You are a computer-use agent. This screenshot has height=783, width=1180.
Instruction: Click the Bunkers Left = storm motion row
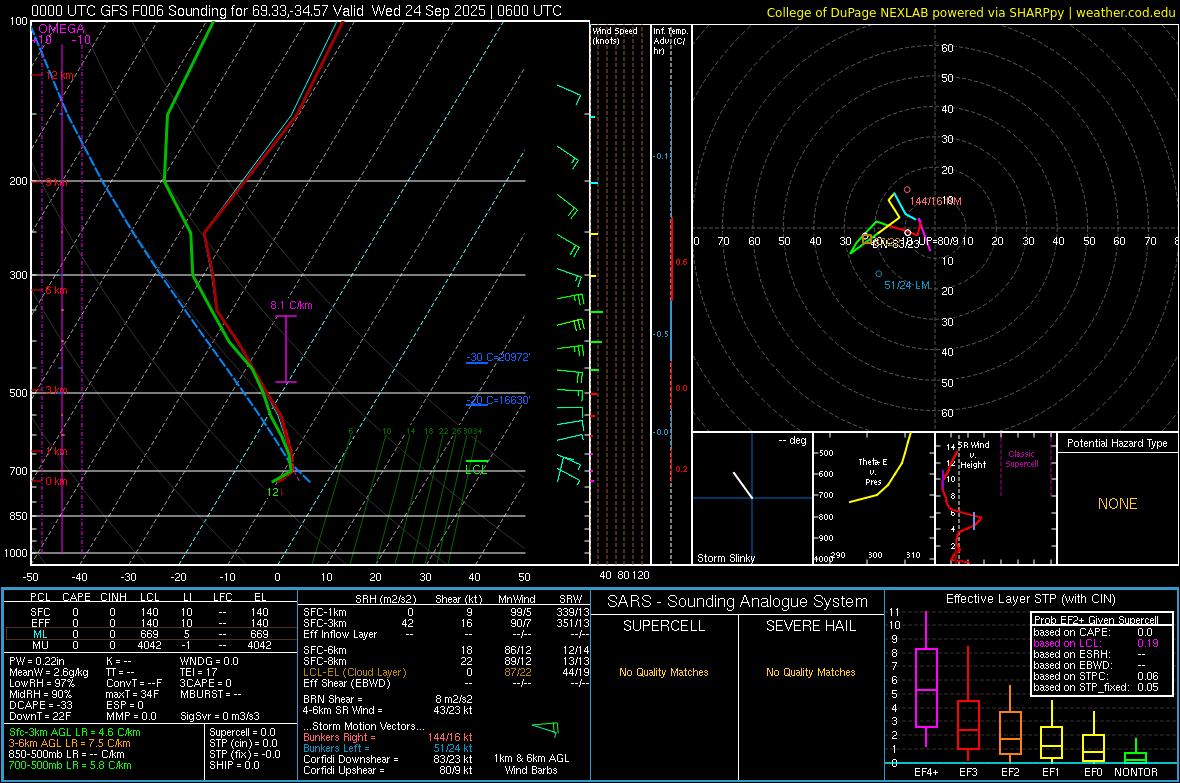[388, 748]
